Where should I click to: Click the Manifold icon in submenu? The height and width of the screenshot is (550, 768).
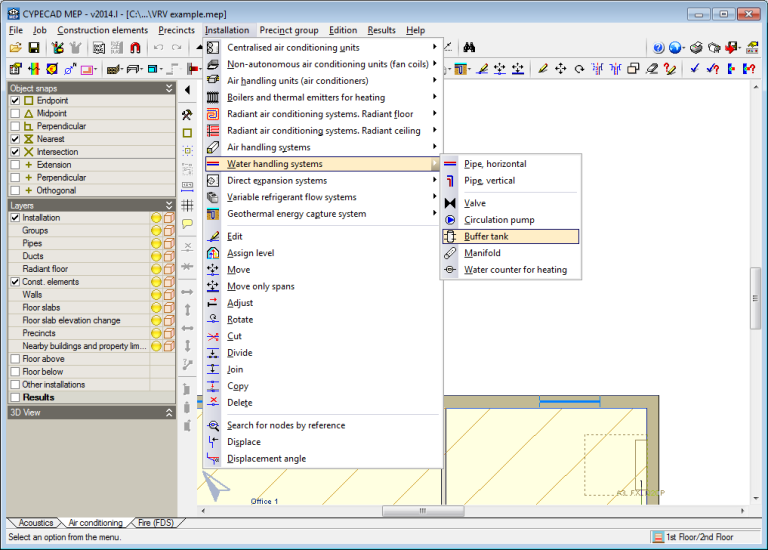[x=450, y=253]
